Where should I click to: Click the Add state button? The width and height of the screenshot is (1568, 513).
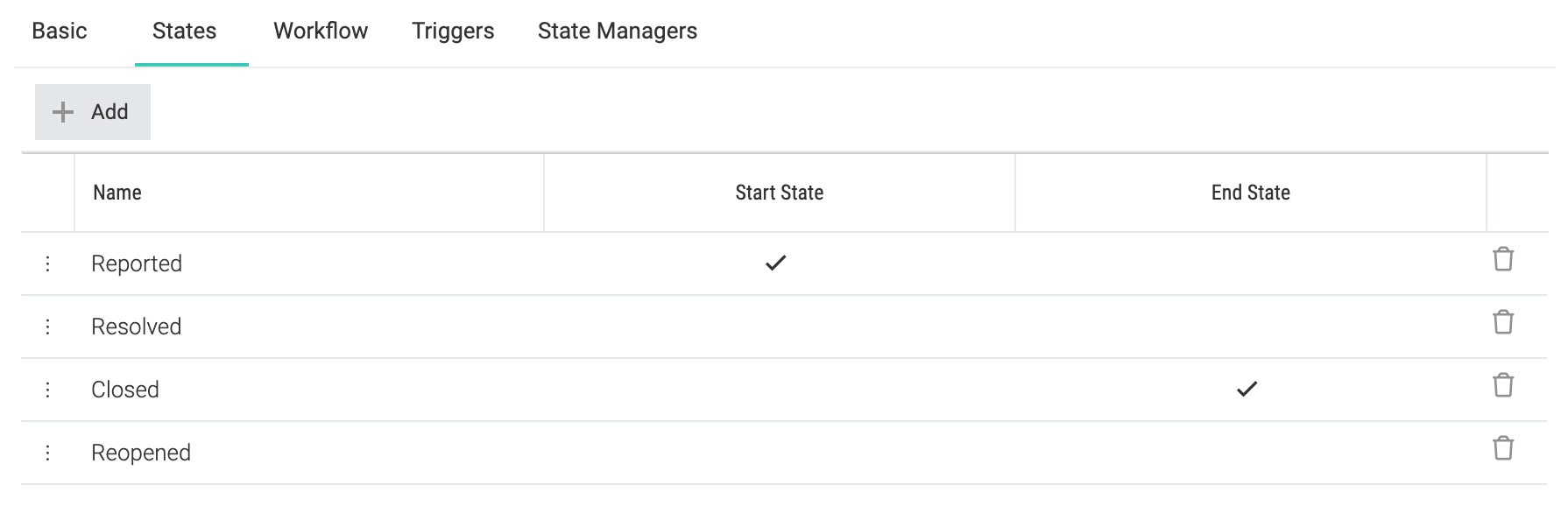point(93,112)
